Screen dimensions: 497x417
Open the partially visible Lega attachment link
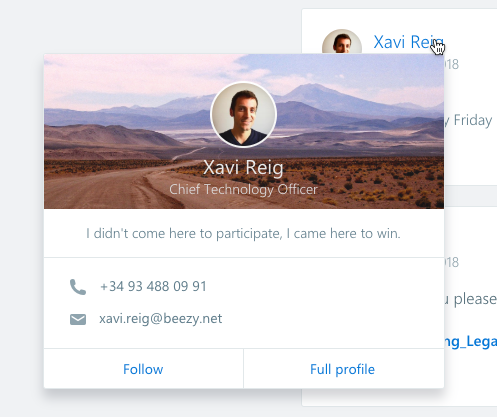coord(470,342)
